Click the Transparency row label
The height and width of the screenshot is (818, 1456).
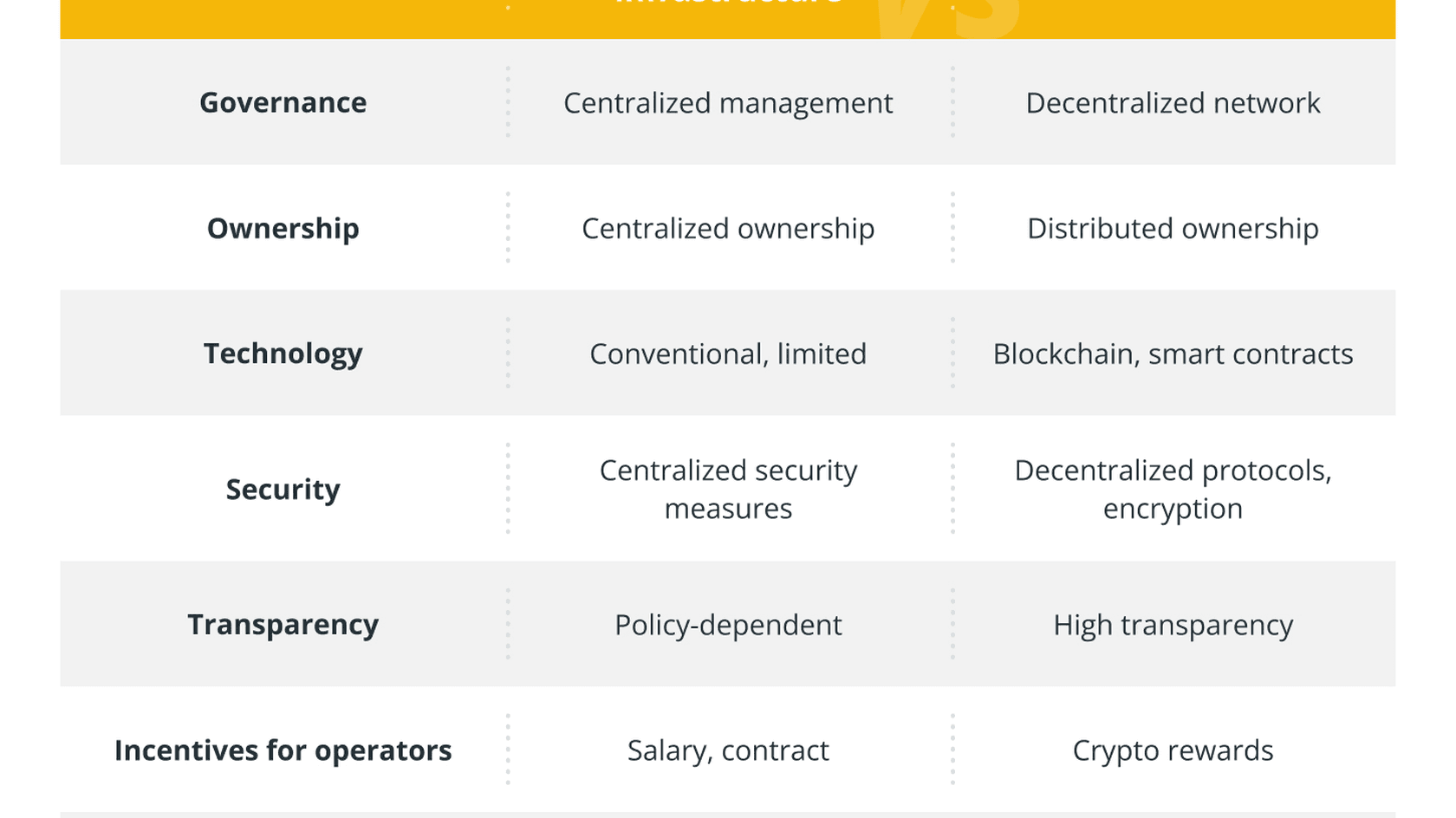point(283,625)
